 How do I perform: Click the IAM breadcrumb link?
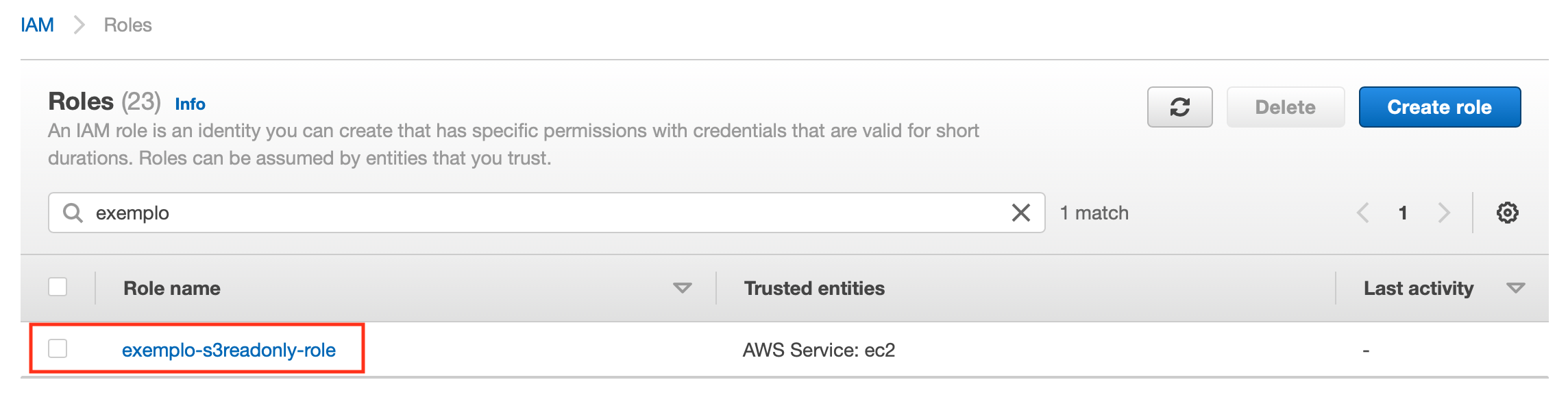(x=37, y=25)
